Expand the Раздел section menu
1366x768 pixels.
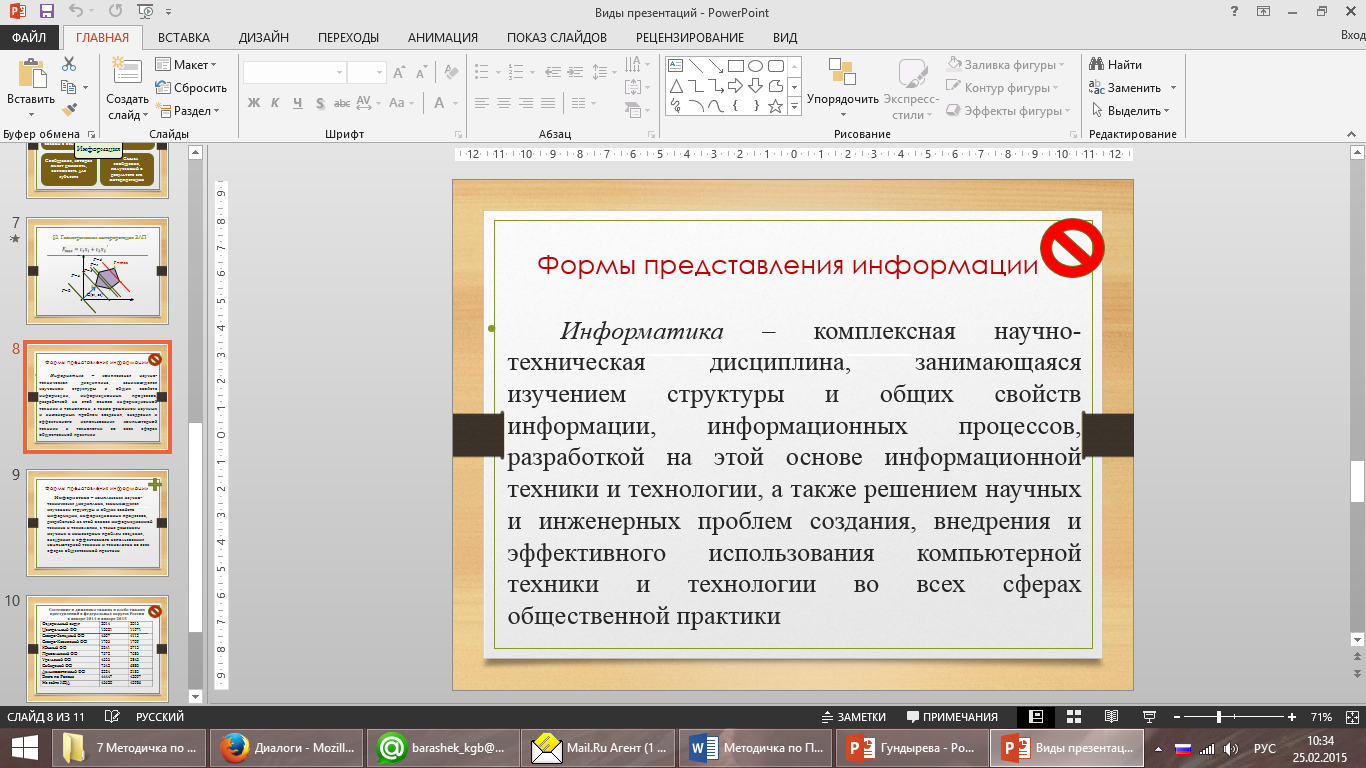pos(188,111)
